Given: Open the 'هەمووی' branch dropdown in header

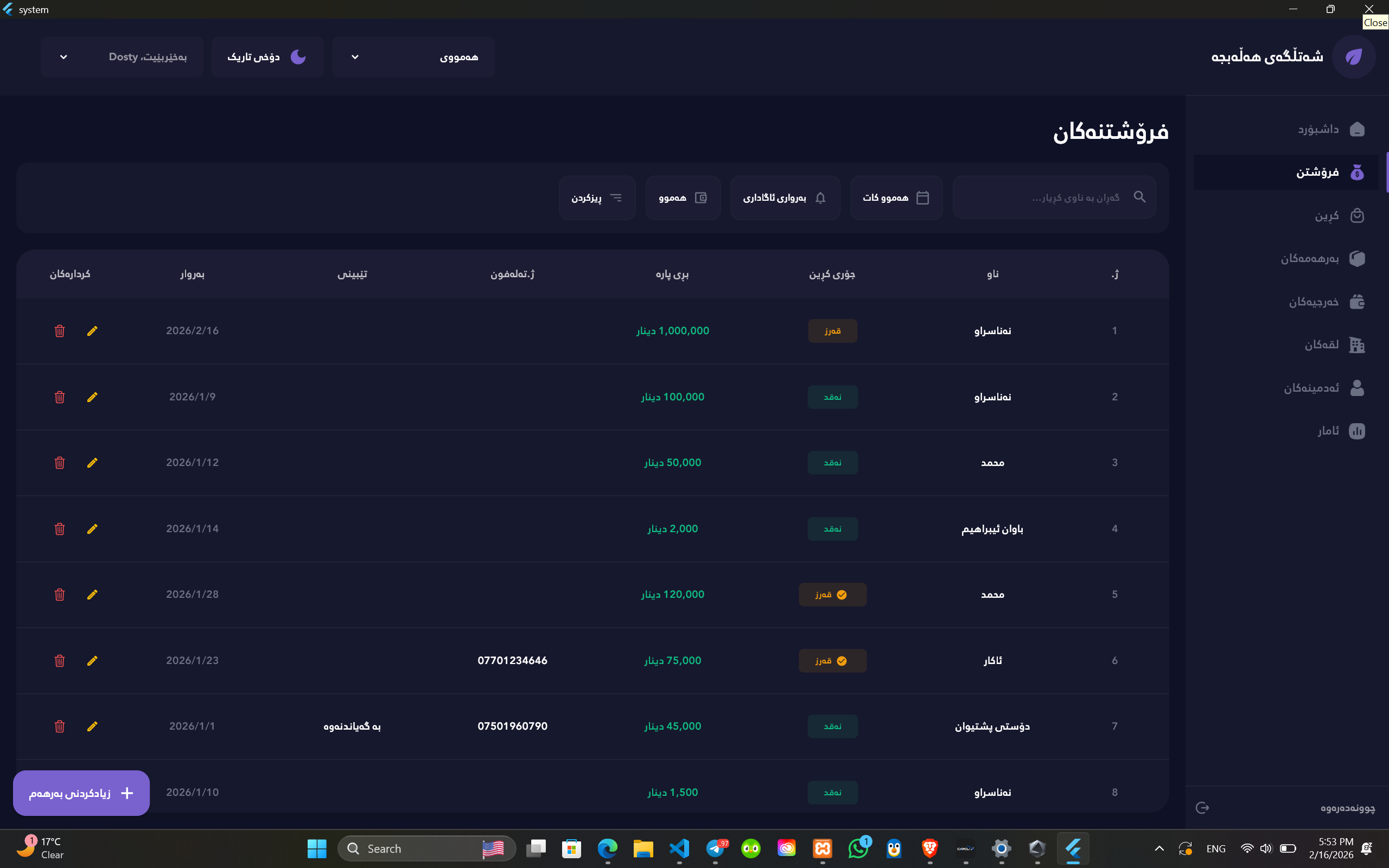Looking at the screenshot, I should 413,57.
